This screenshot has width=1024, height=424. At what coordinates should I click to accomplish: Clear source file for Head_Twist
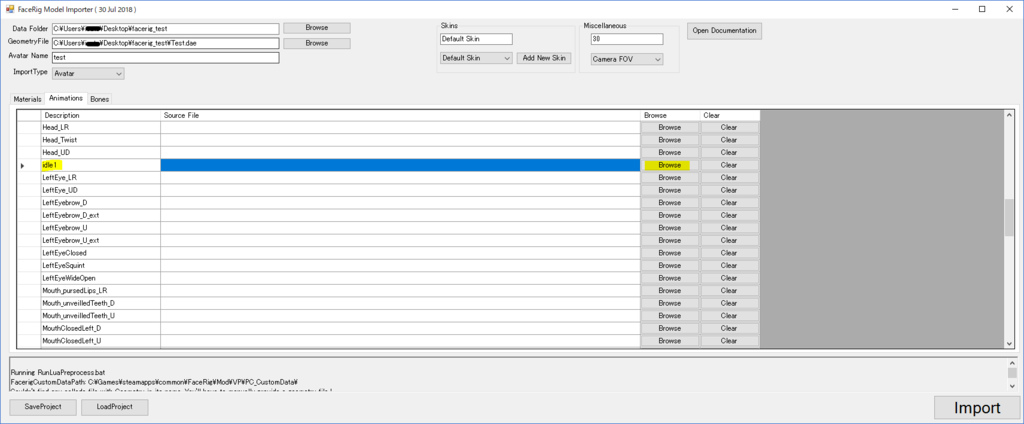pyautogui.click(x=729, y=140)
